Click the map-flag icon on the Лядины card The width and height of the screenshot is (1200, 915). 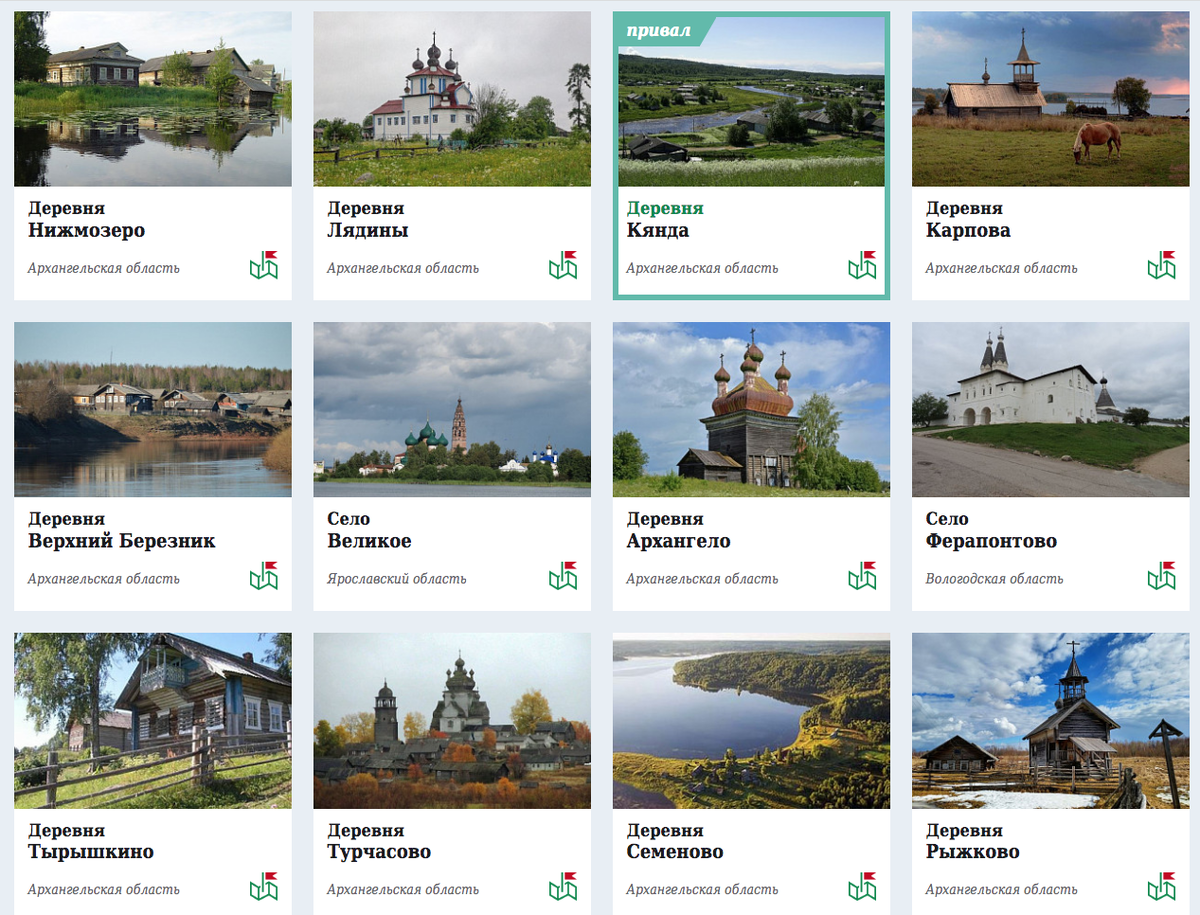pyautogui.click(x=563, y=265)
